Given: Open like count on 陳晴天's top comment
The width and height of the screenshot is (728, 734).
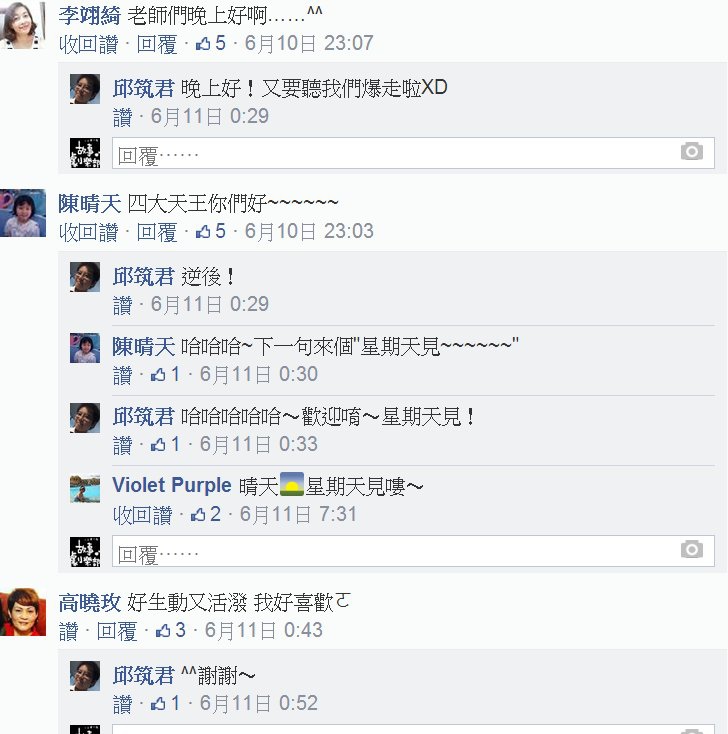Looking at the screenshot, I should tap(211, 231).
